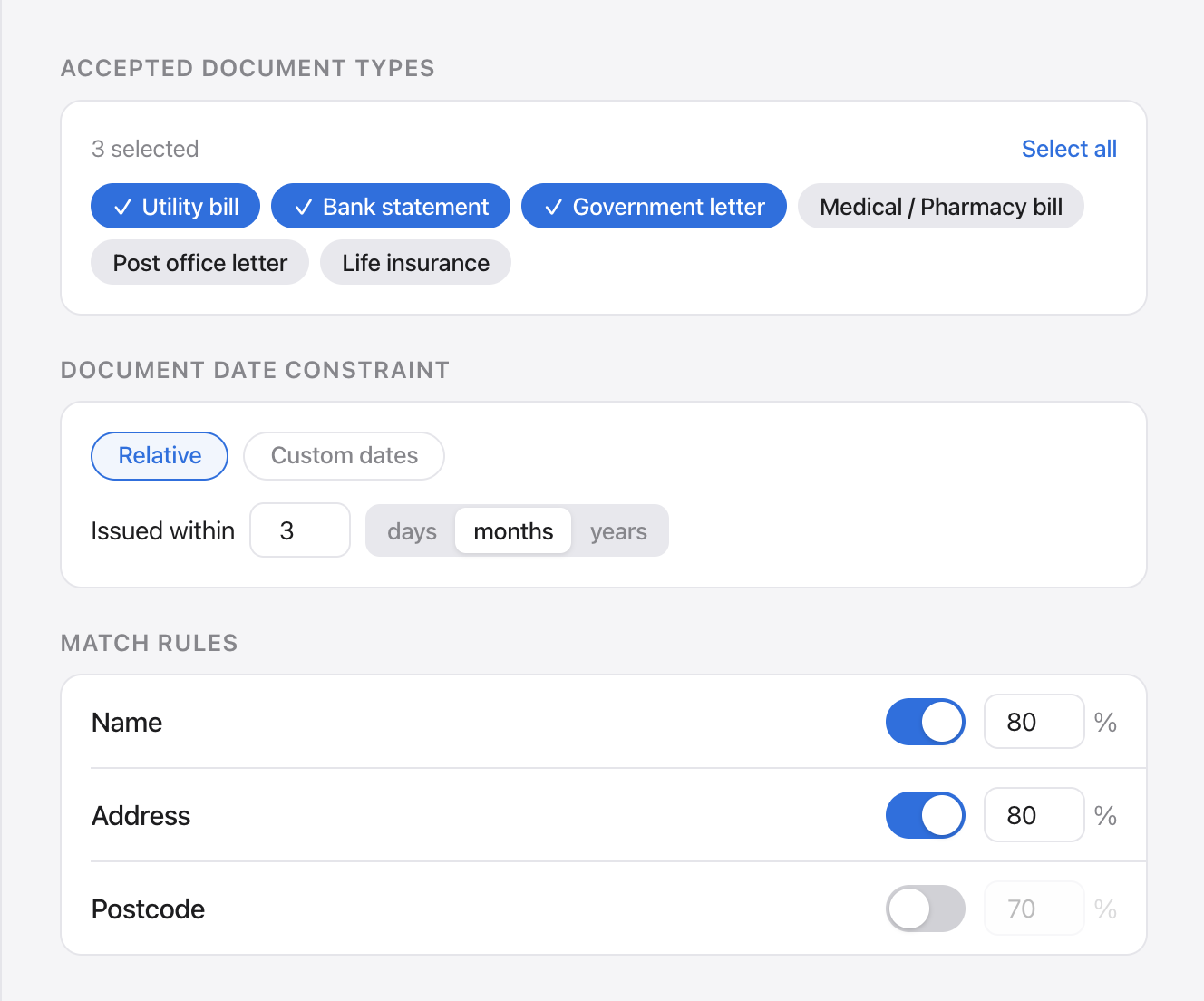The image size is (1204, 1001).
Task: Select Life insurance document type
Action: coord(415,263)
